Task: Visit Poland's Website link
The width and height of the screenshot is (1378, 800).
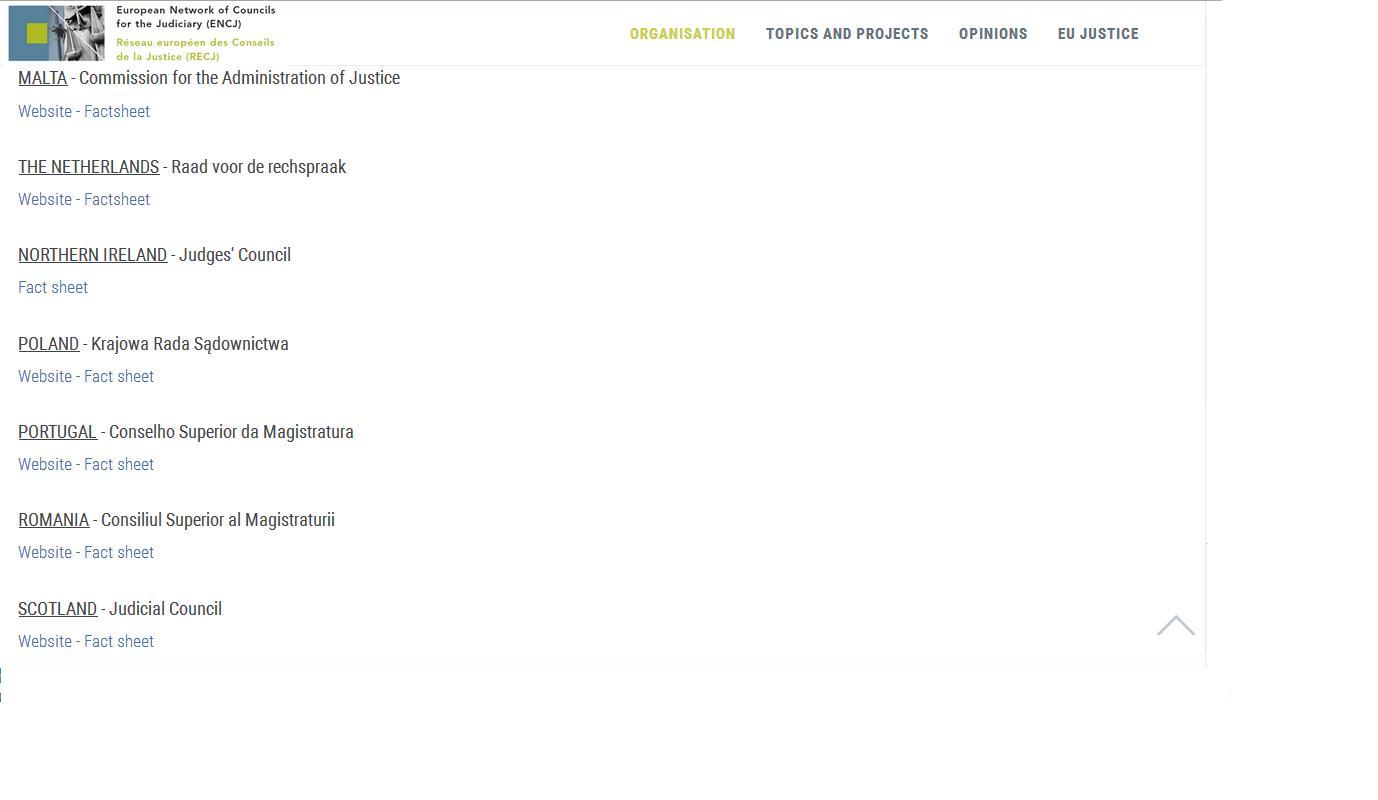Action: point(45,376)
